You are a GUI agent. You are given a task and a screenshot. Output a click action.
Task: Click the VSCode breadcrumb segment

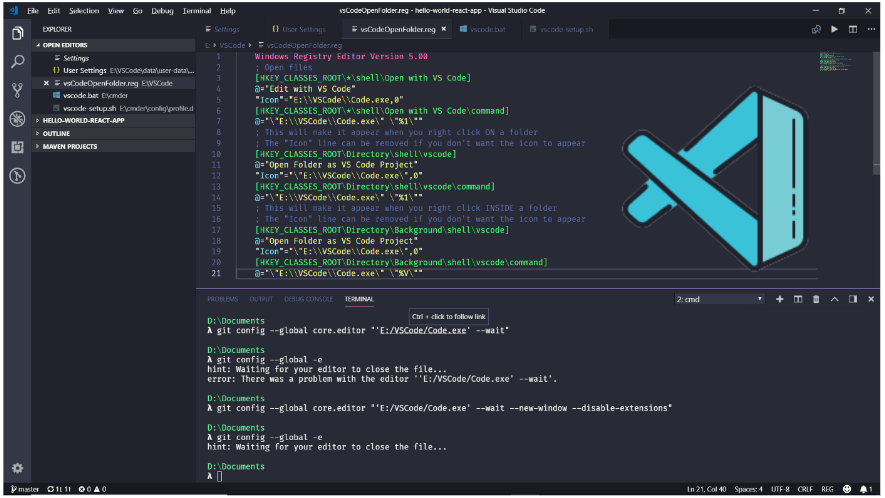[232, 45]
